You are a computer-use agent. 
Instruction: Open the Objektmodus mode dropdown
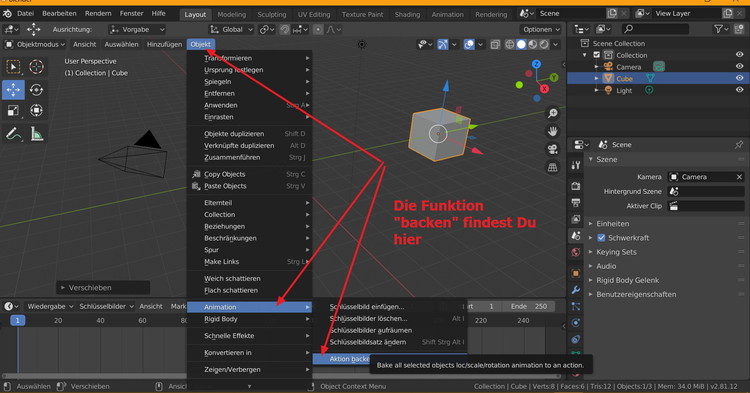(35, 44)
